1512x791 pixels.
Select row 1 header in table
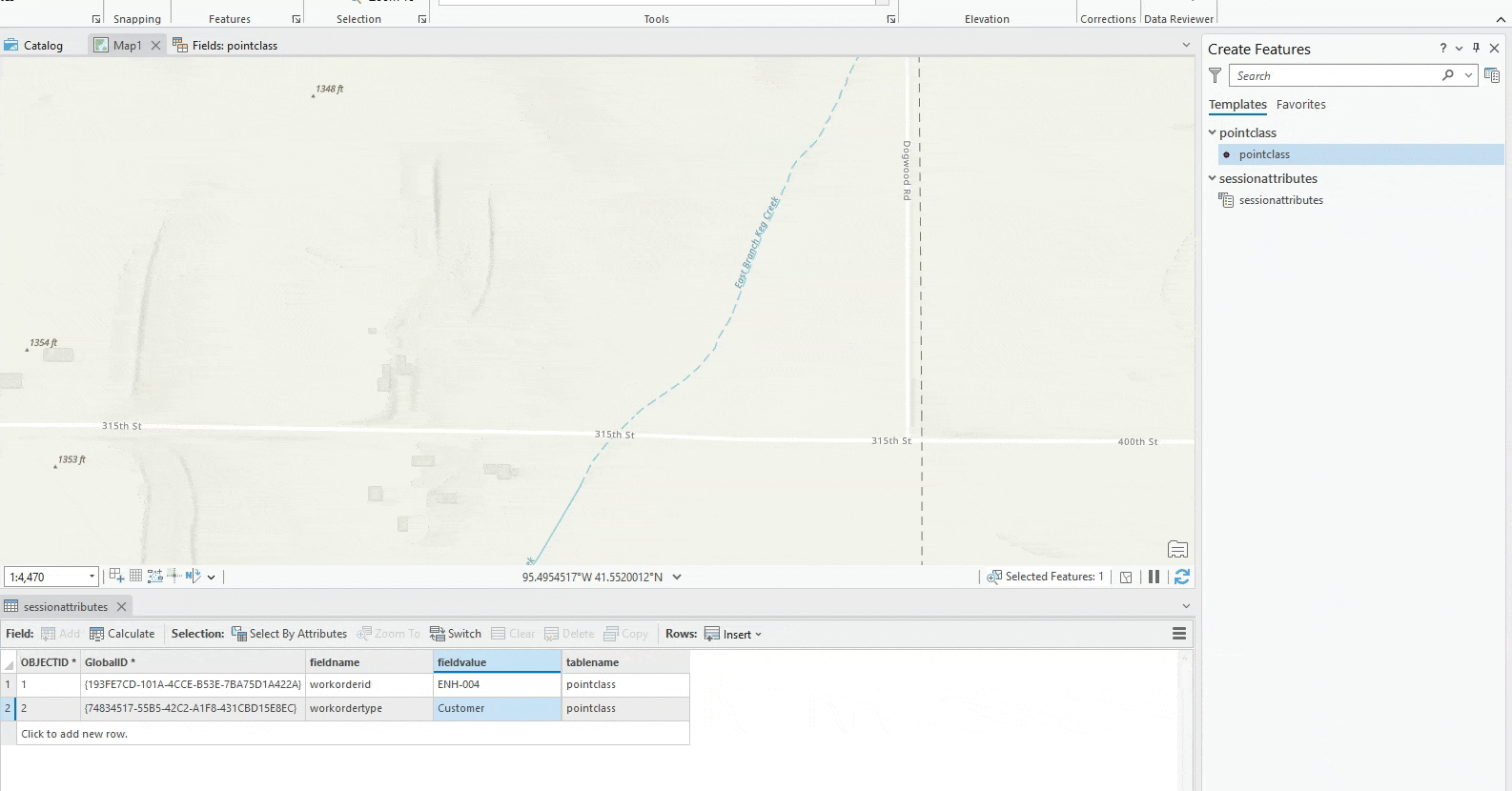click(9, 684)
